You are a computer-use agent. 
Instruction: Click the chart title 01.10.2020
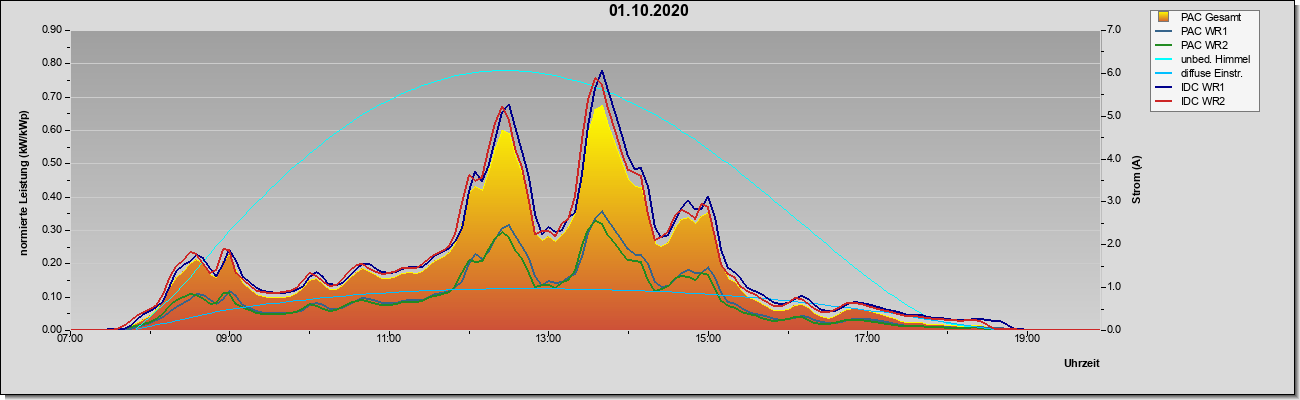click(x=648, y=11)
